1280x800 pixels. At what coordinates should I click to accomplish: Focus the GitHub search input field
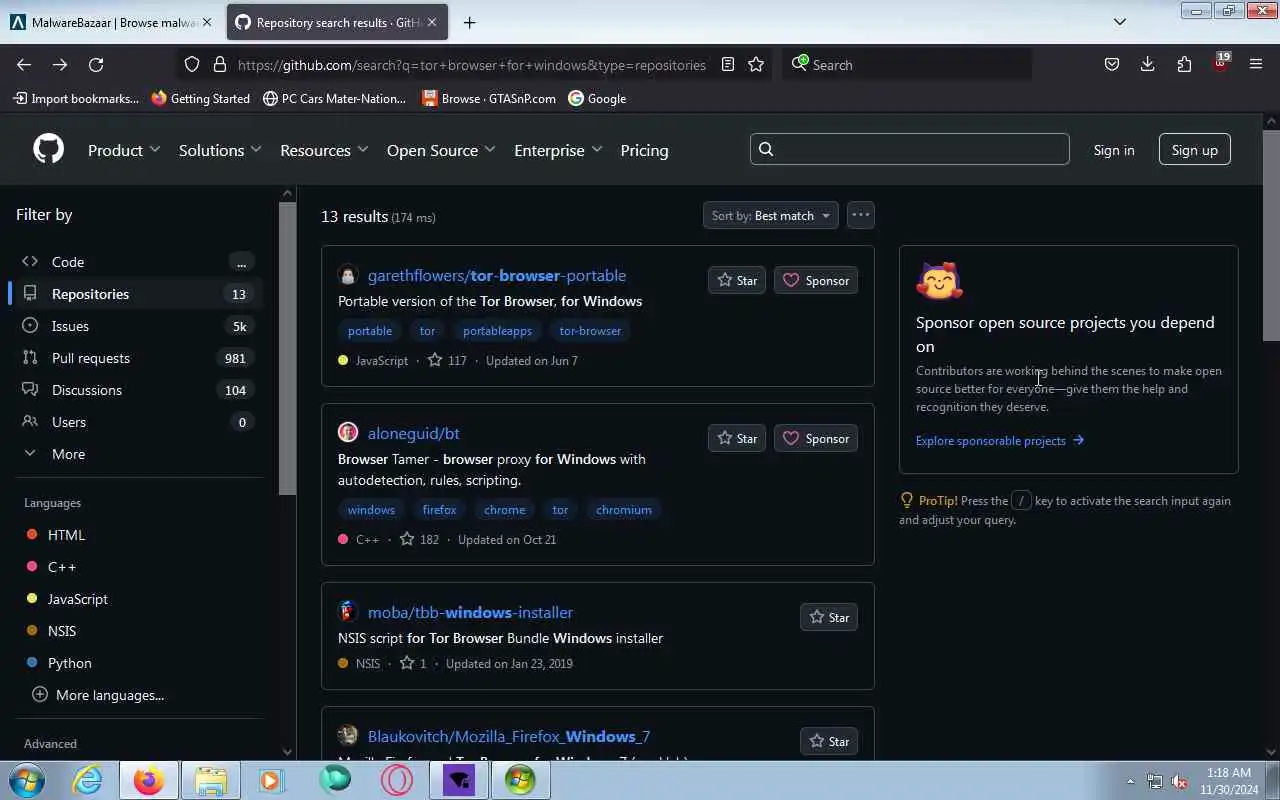tap(910, 149)
